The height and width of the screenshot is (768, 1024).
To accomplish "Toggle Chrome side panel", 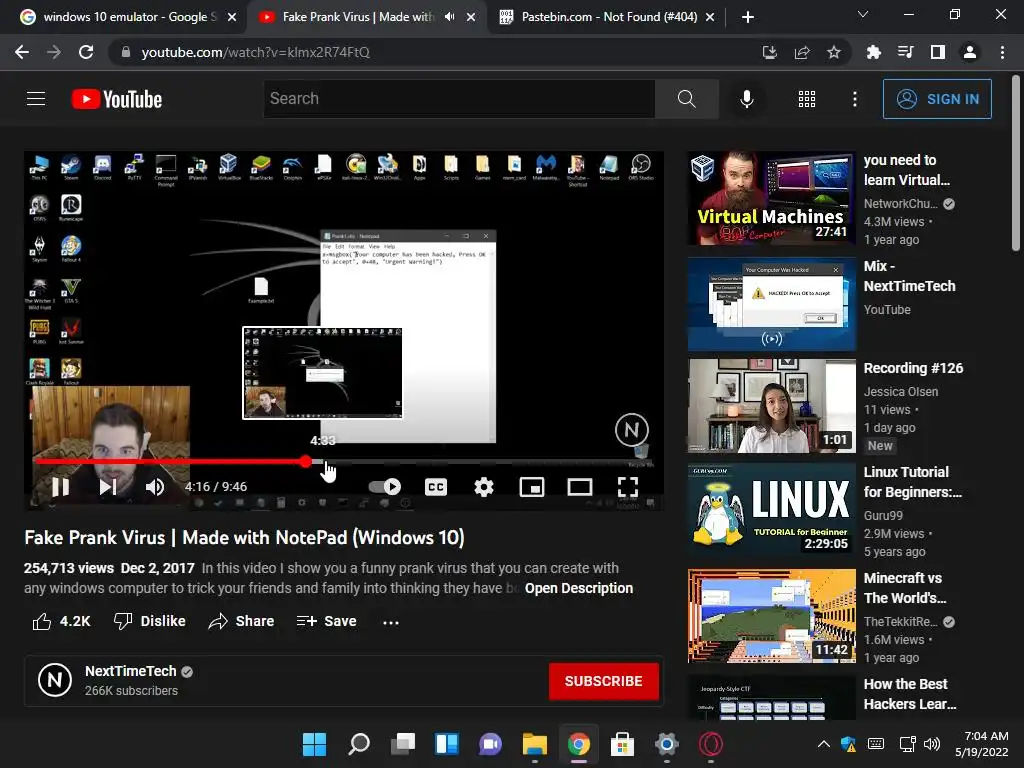I will 937,52.
